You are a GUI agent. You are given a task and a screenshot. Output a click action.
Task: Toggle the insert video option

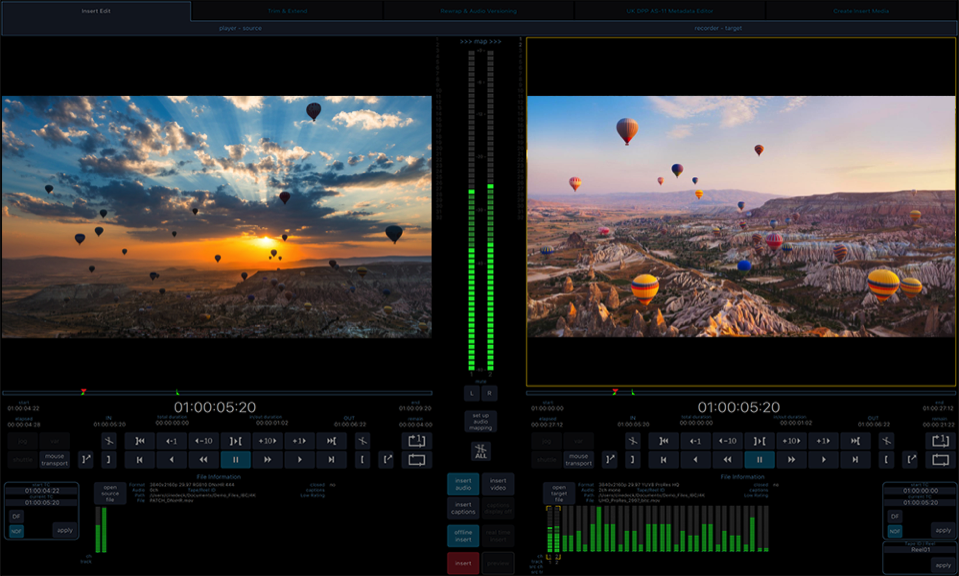498,484
